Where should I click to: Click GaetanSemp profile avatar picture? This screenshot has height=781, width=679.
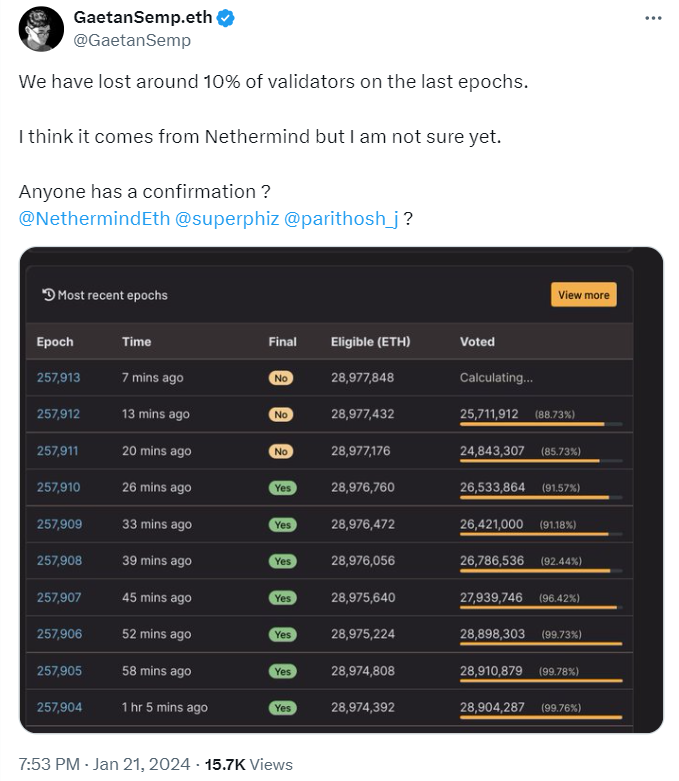(x=39, y=29)
